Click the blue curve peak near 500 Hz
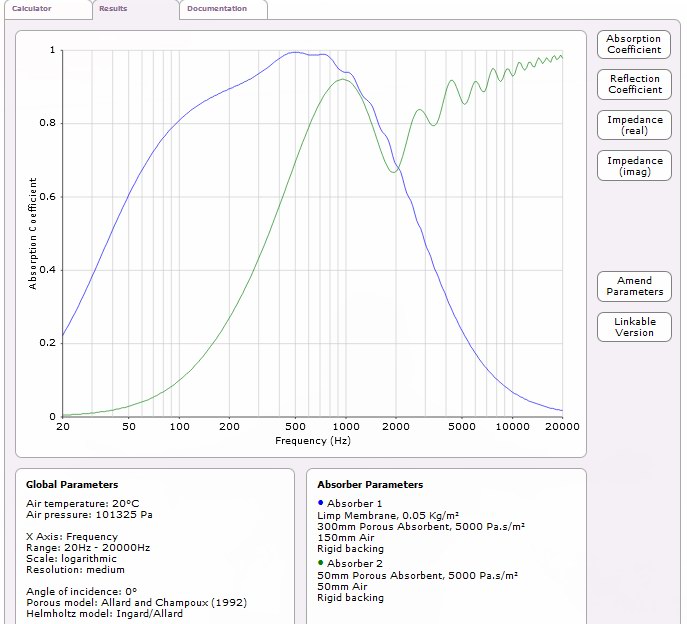This screenshot has width=687, height=624. tap(295, 52)
